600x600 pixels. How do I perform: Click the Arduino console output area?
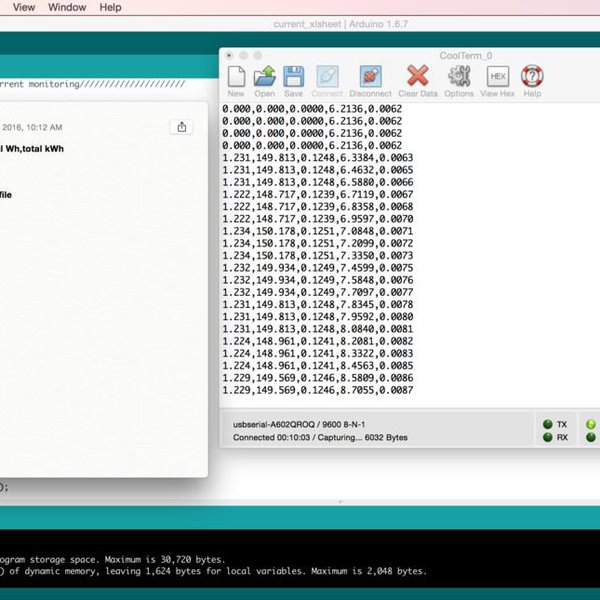point(300,566)
